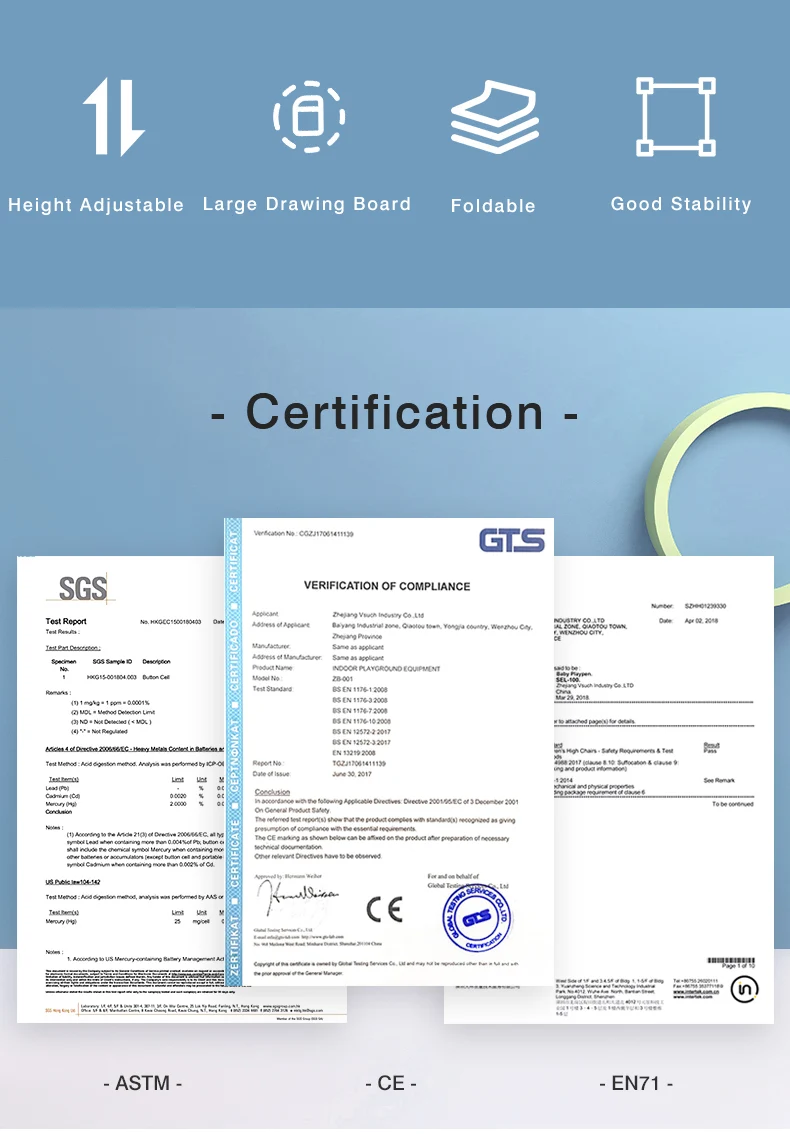
Task: Click the 'Apr 02, 2018' date on Intertek report
Action: coord(701,621)
